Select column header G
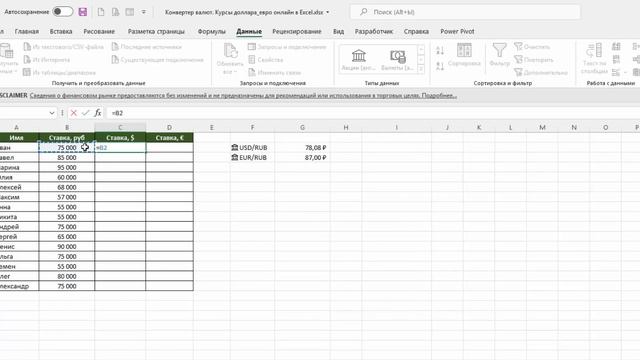This screenshot has width=640, height=360. 302,127
